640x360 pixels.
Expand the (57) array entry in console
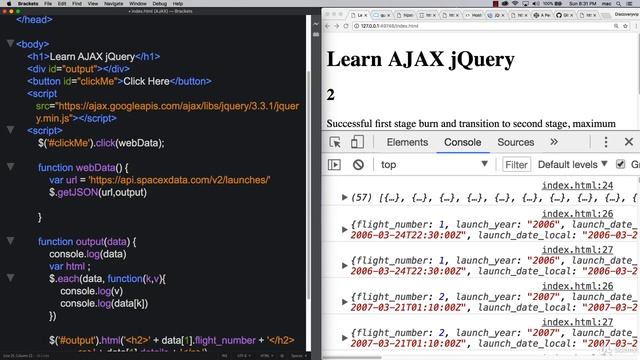click(x=344, y=198)
